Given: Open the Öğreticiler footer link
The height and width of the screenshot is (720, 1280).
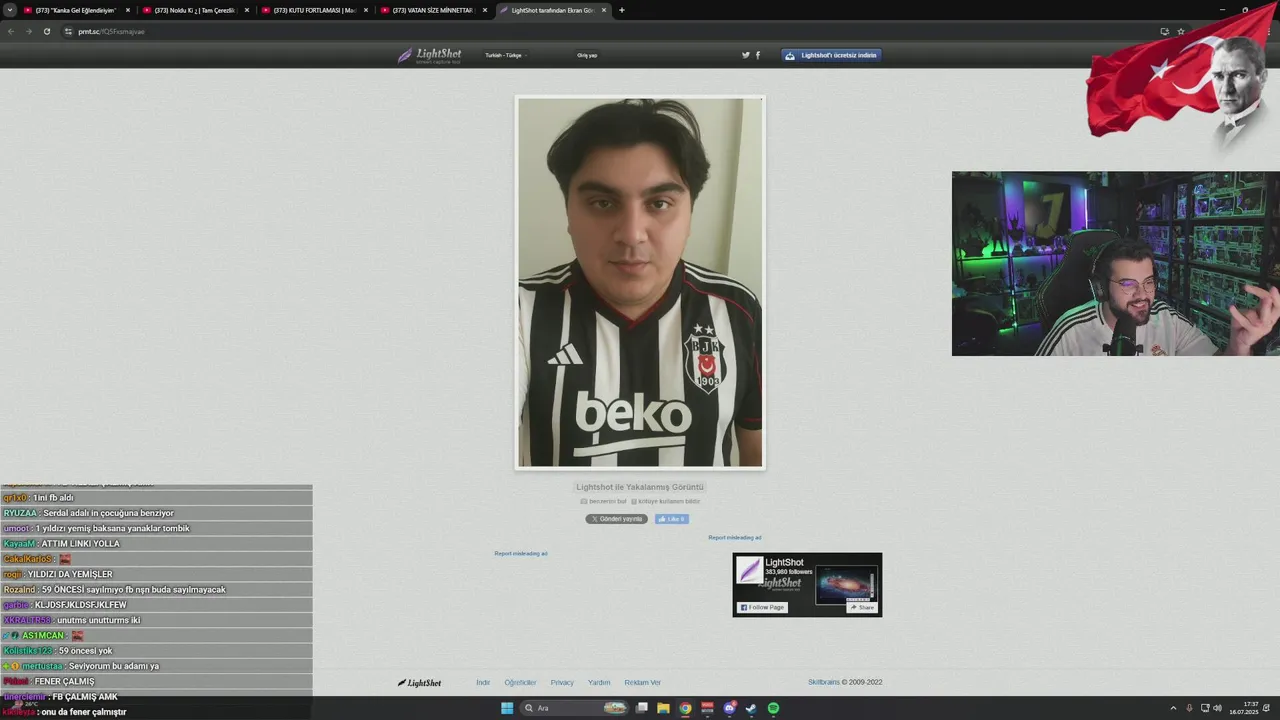Looking at the screenshot, I should (520, 682).
